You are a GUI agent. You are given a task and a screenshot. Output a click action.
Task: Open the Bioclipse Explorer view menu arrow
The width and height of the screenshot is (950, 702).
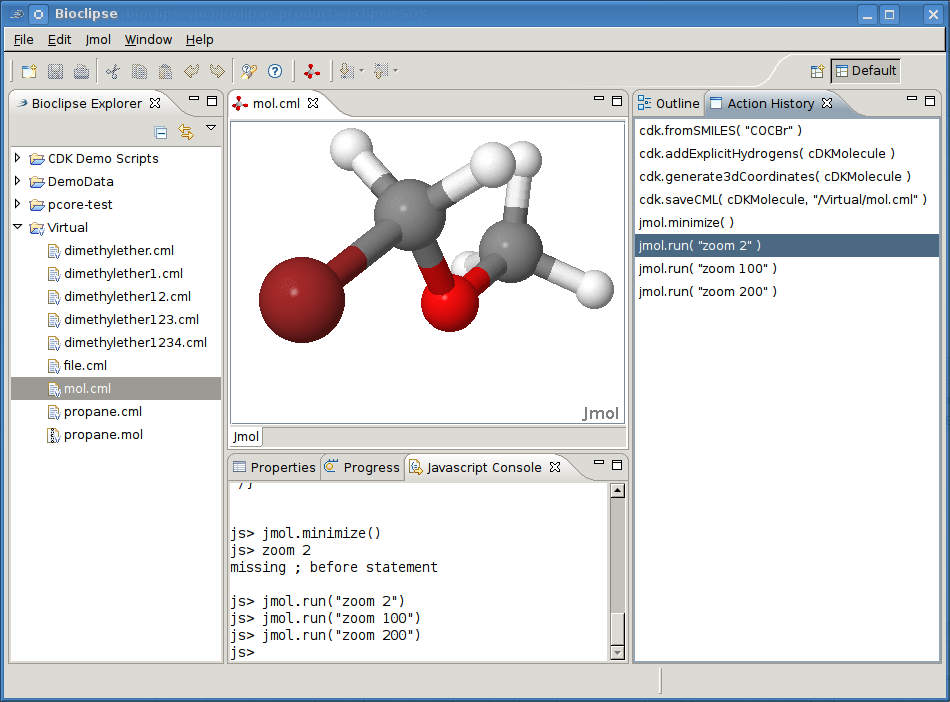[x=211, y=128]
